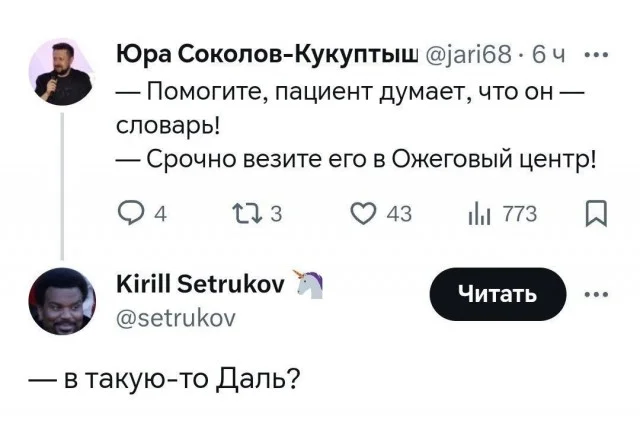Retweet the post by Юра Соколов-Кукуптыш
This screenshot has height=426, width=640.
245,214
